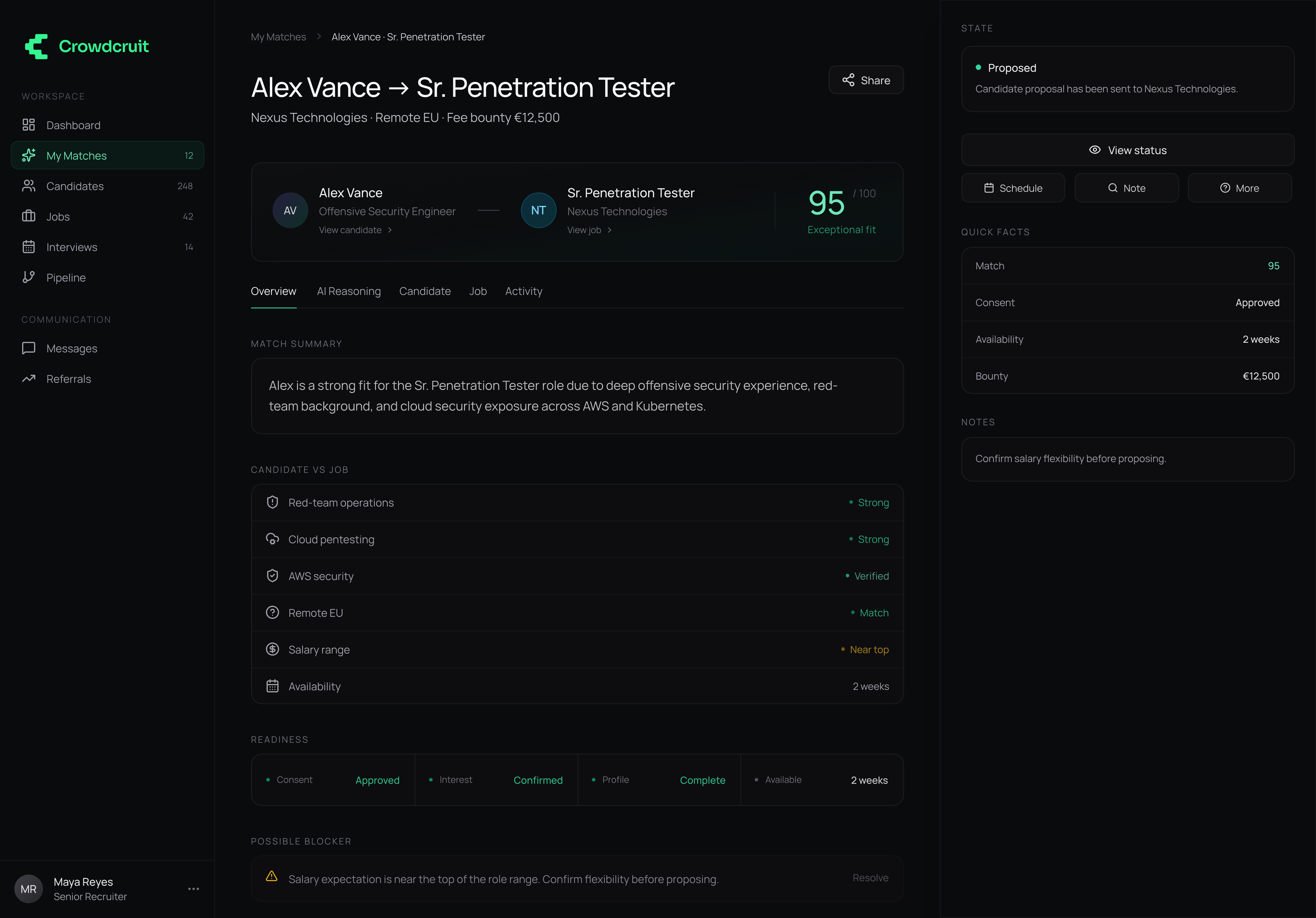Click the Cloud pentesting cloud icon
The width and height of the screenshot is (1316, 918).
pyautogui.click(x=272, y=539)
